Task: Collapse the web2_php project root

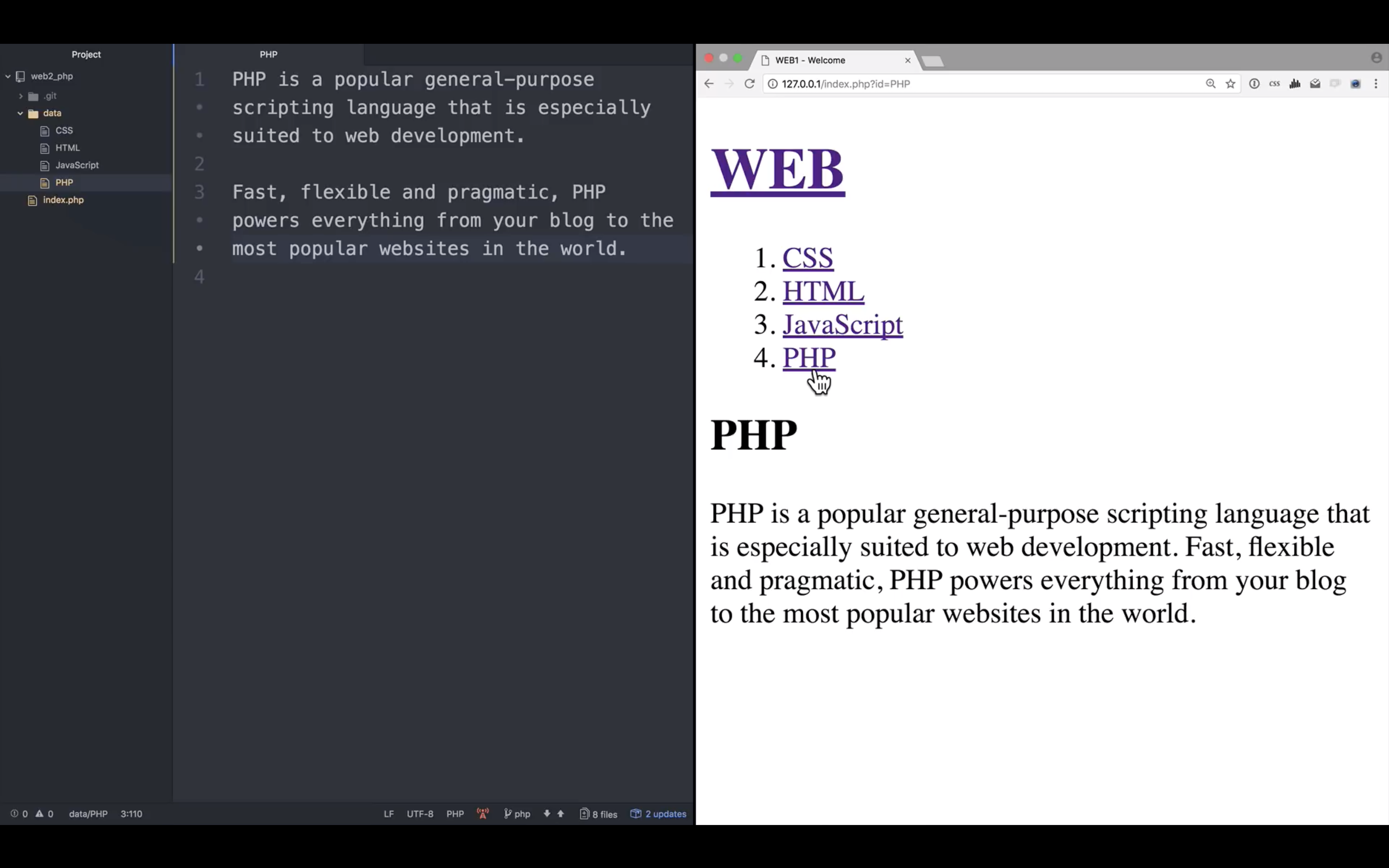Action: (x=8, y=76)
